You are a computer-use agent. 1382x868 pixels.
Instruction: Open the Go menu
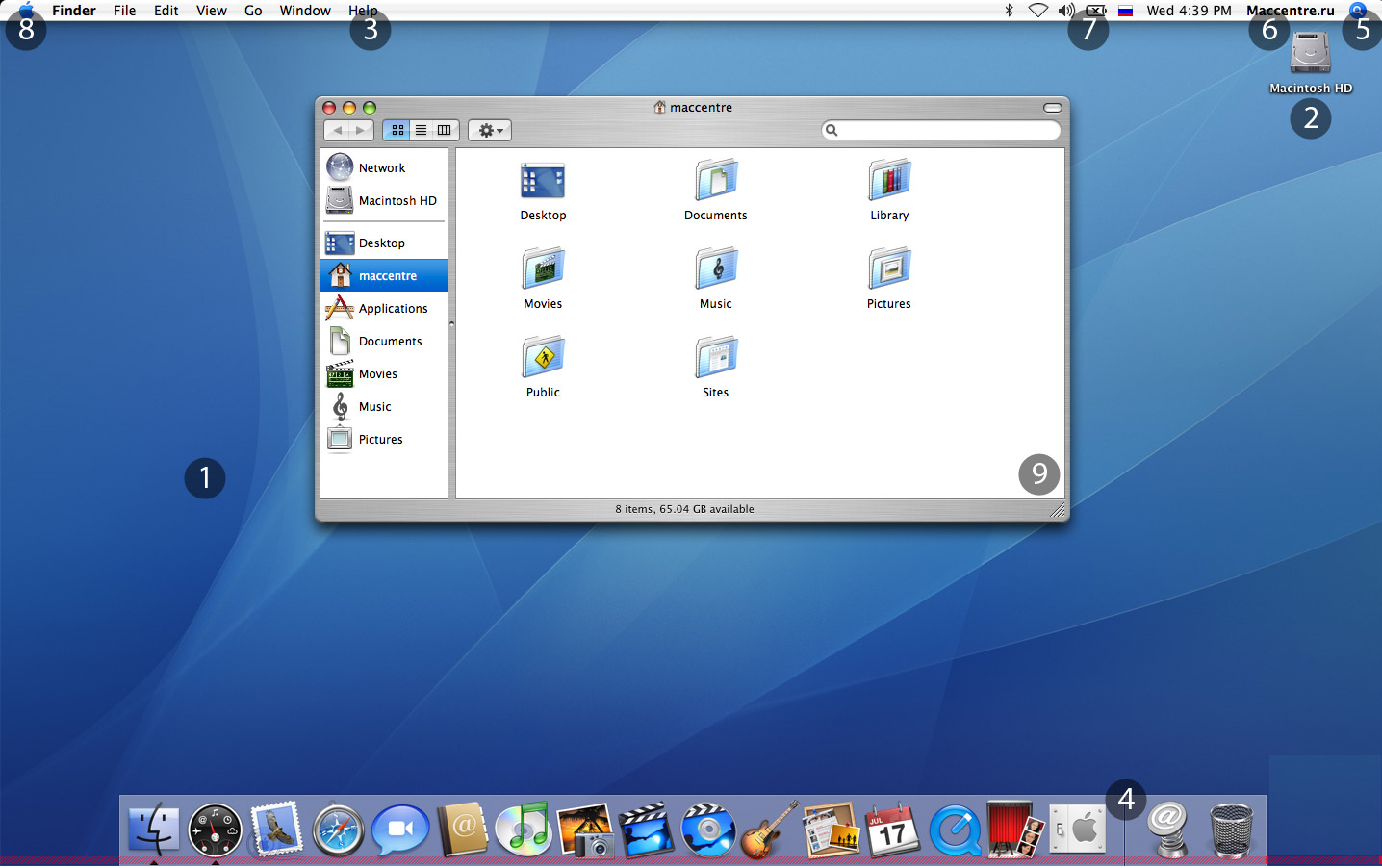click(253, 11)
